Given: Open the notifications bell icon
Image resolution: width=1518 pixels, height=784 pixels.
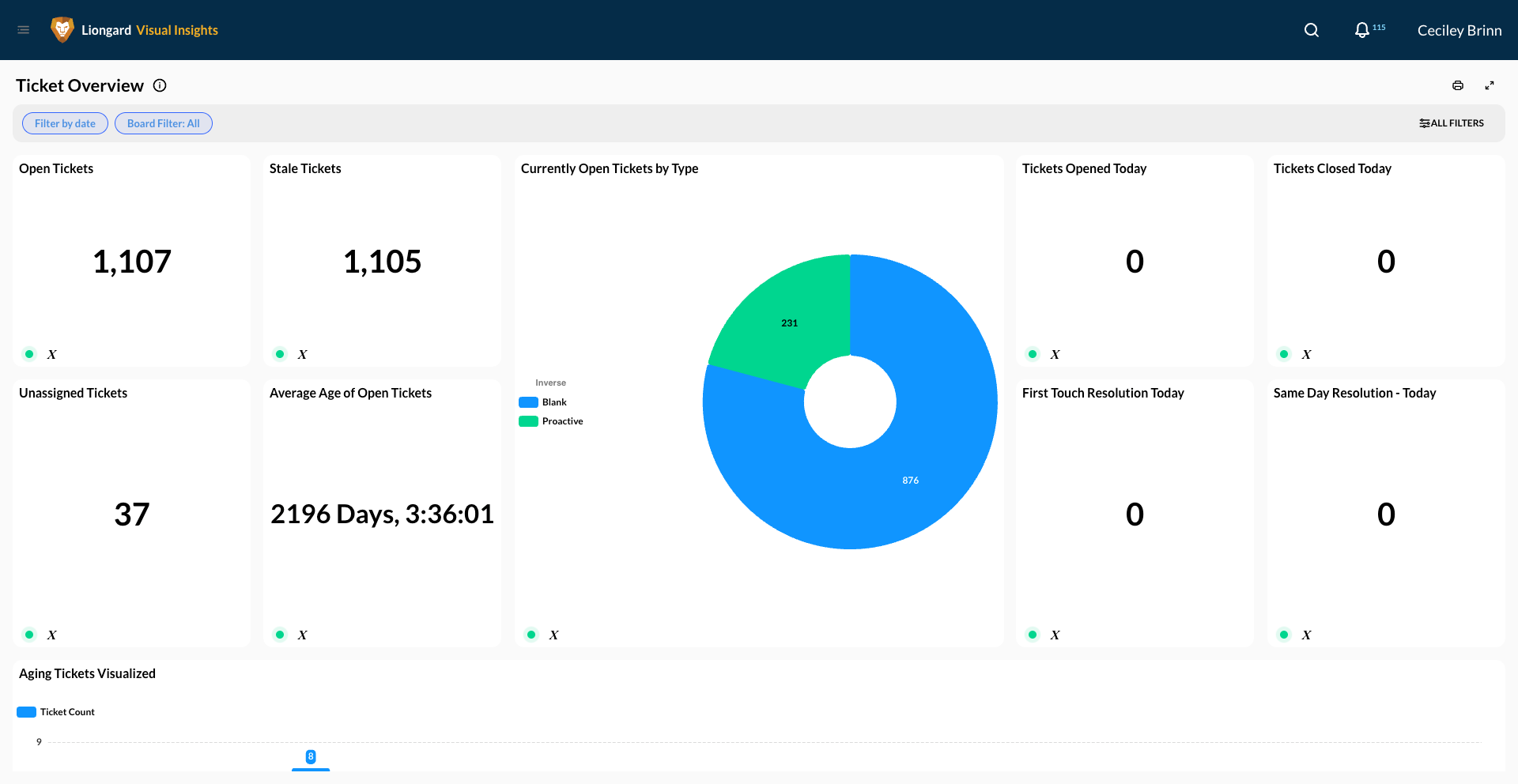Looking at the screenshot, I should click(1361, 30).
